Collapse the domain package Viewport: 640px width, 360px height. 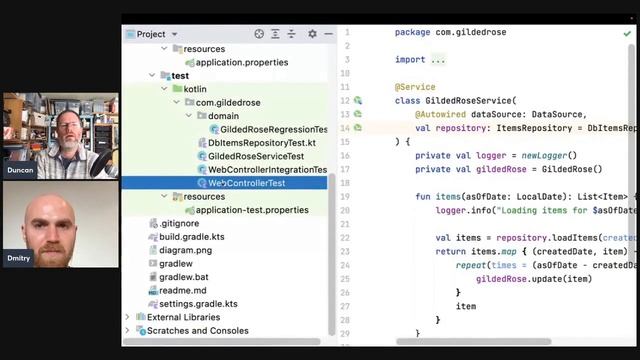[x=189, y=116]
